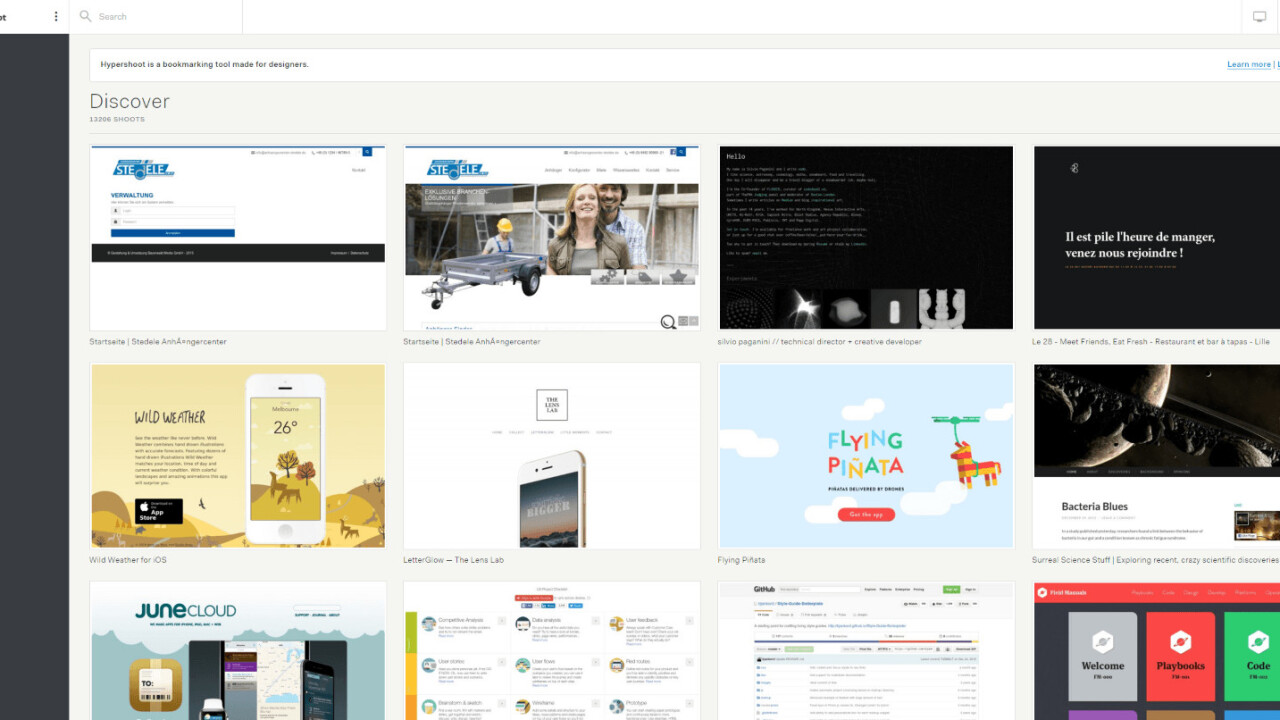This screenshot has width=1280, height=720.
Task: Open the silvio paganini dark terminal thumbnail
Action: [866, 237]
